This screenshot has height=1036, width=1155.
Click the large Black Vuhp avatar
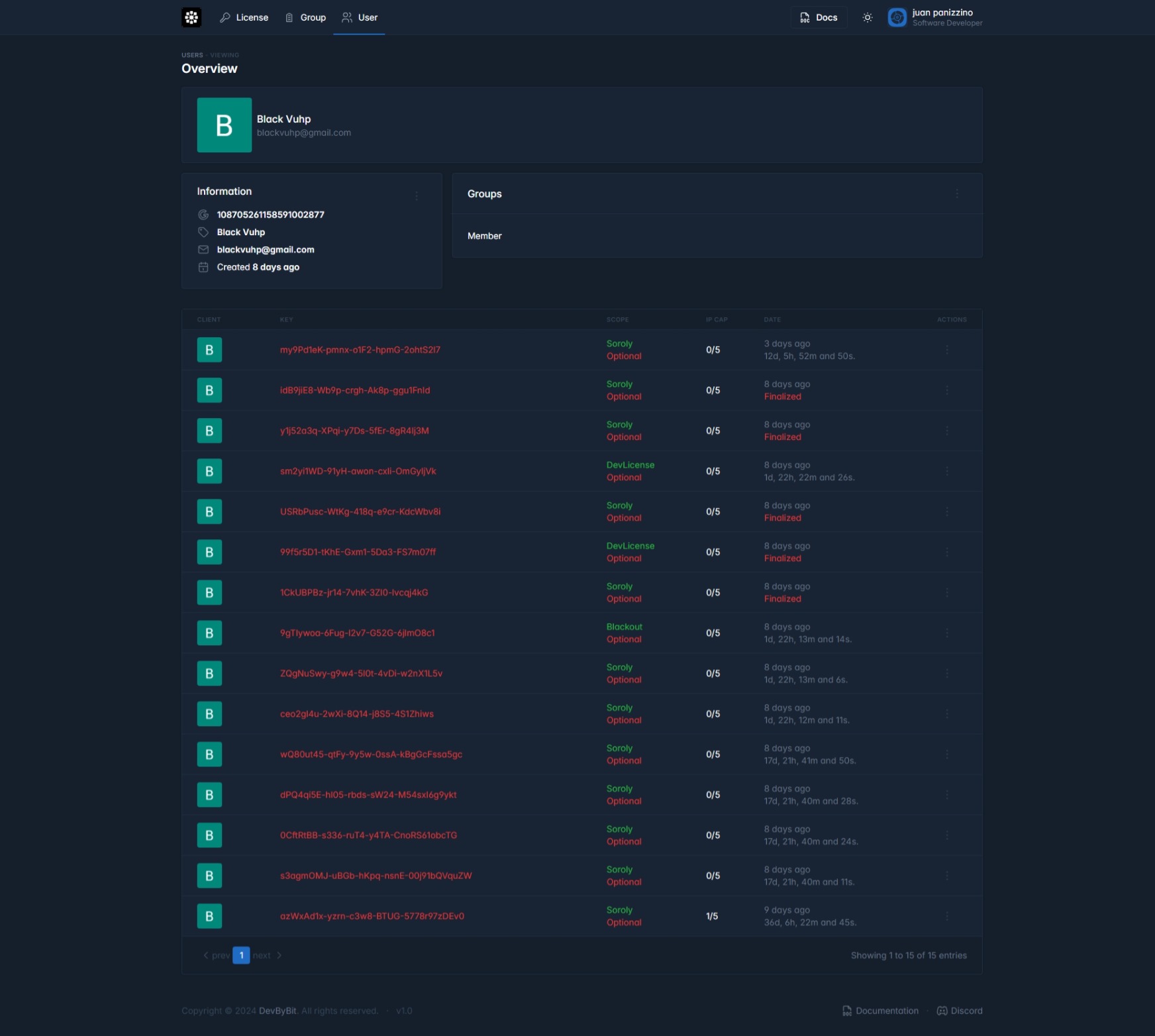(x=225, y=125)
